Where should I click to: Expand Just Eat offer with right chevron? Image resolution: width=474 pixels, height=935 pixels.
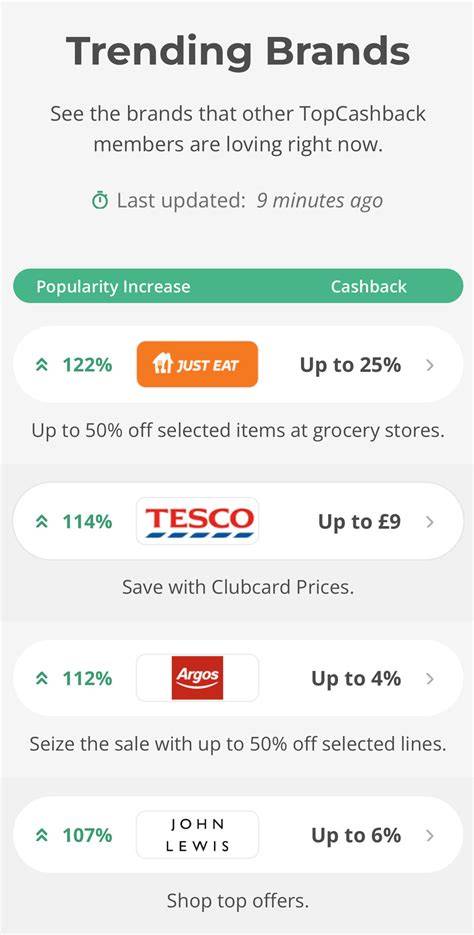click(x=430, y=365)
